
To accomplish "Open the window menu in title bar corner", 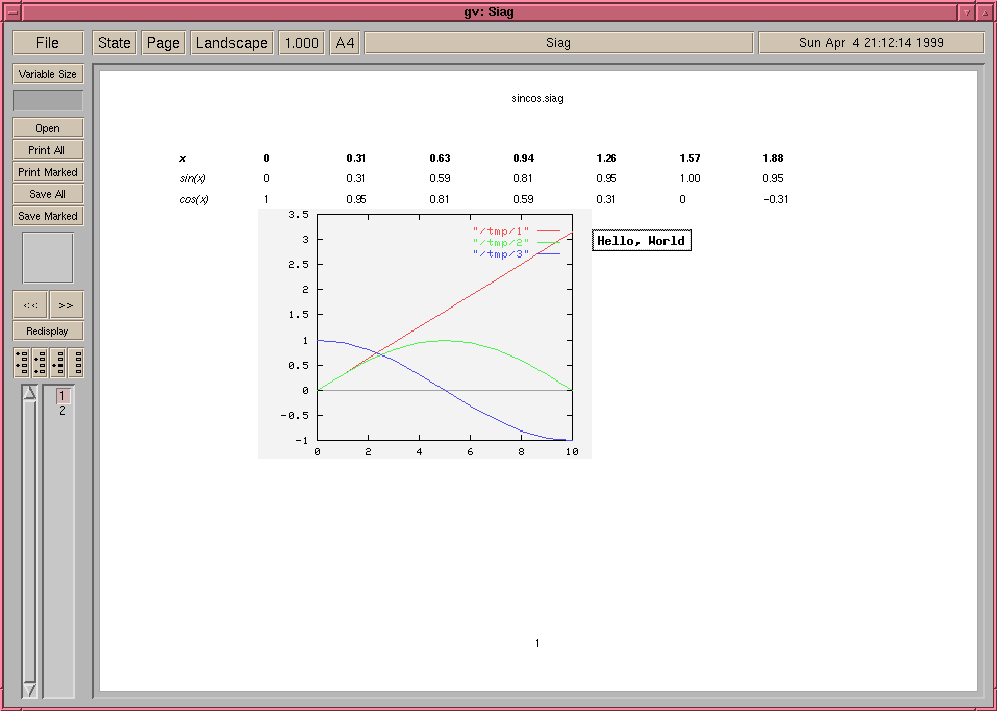I will coord(12,11).
